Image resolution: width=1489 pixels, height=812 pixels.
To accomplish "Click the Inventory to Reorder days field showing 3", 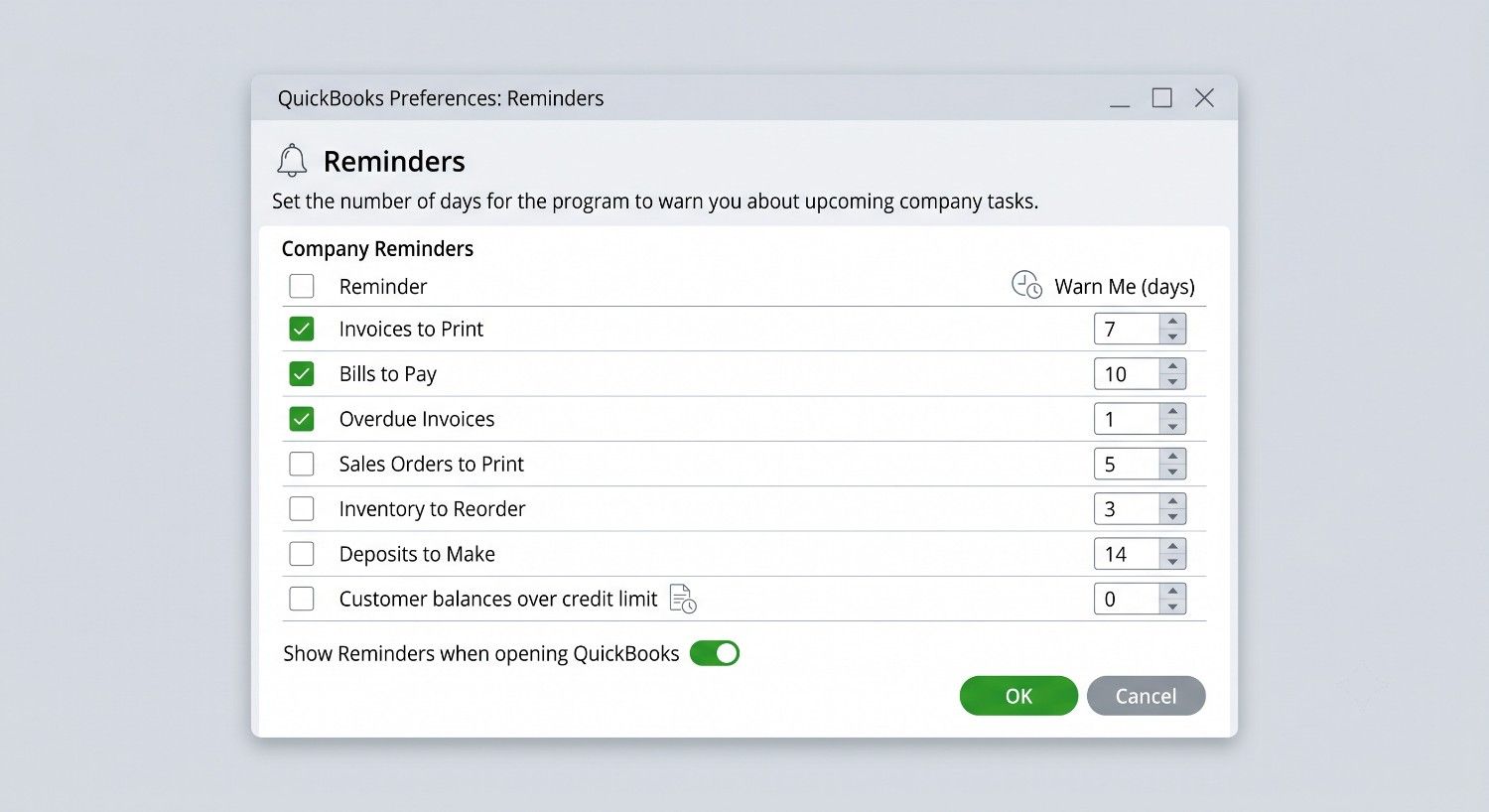I will (x=1127, y=508).
